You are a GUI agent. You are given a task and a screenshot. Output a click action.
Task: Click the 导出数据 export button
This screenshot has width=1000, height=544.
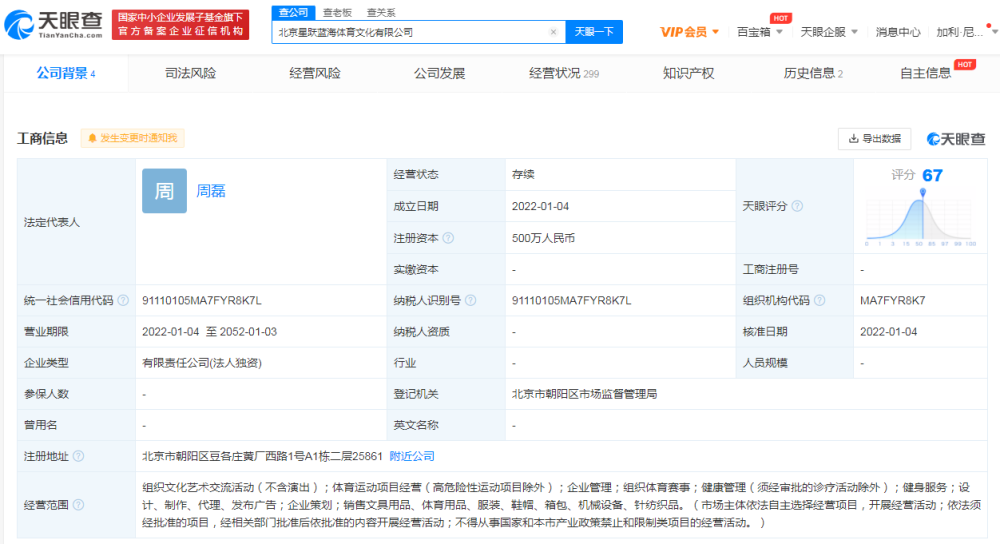coord(874,139)
